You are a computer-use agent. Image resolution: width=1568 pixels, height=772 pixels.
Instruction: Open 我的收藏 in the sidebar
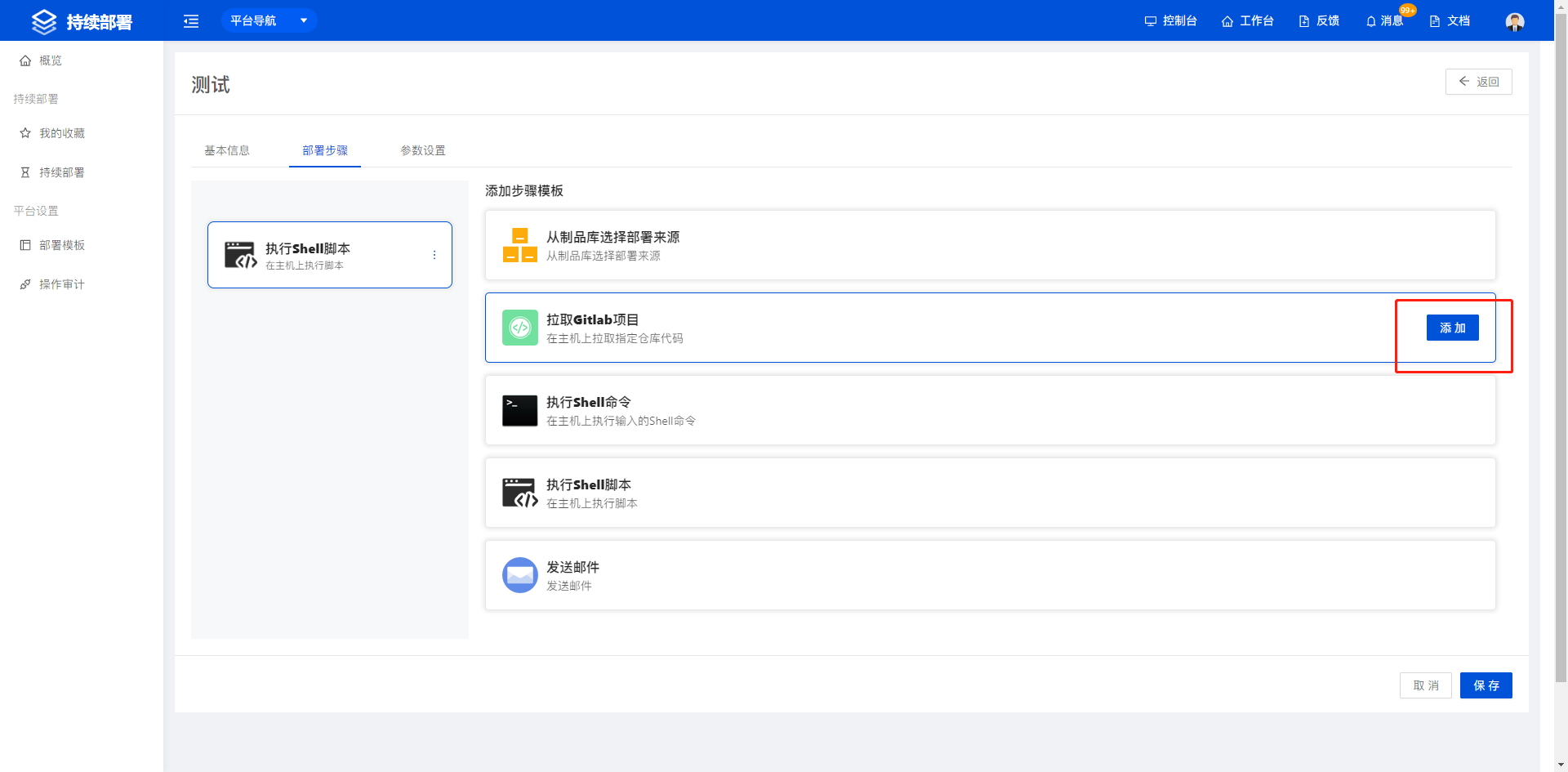82,133
